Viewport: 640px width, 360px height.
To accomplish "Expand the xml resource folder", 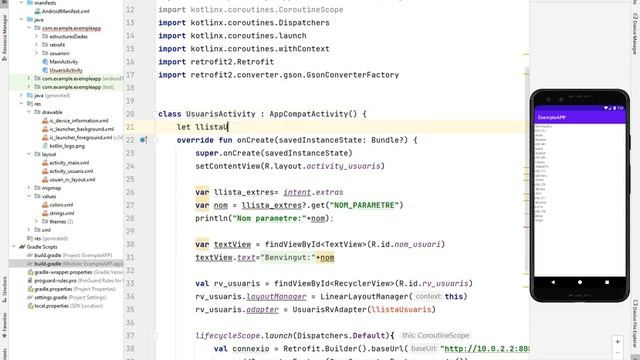I will tap(29, 230).
